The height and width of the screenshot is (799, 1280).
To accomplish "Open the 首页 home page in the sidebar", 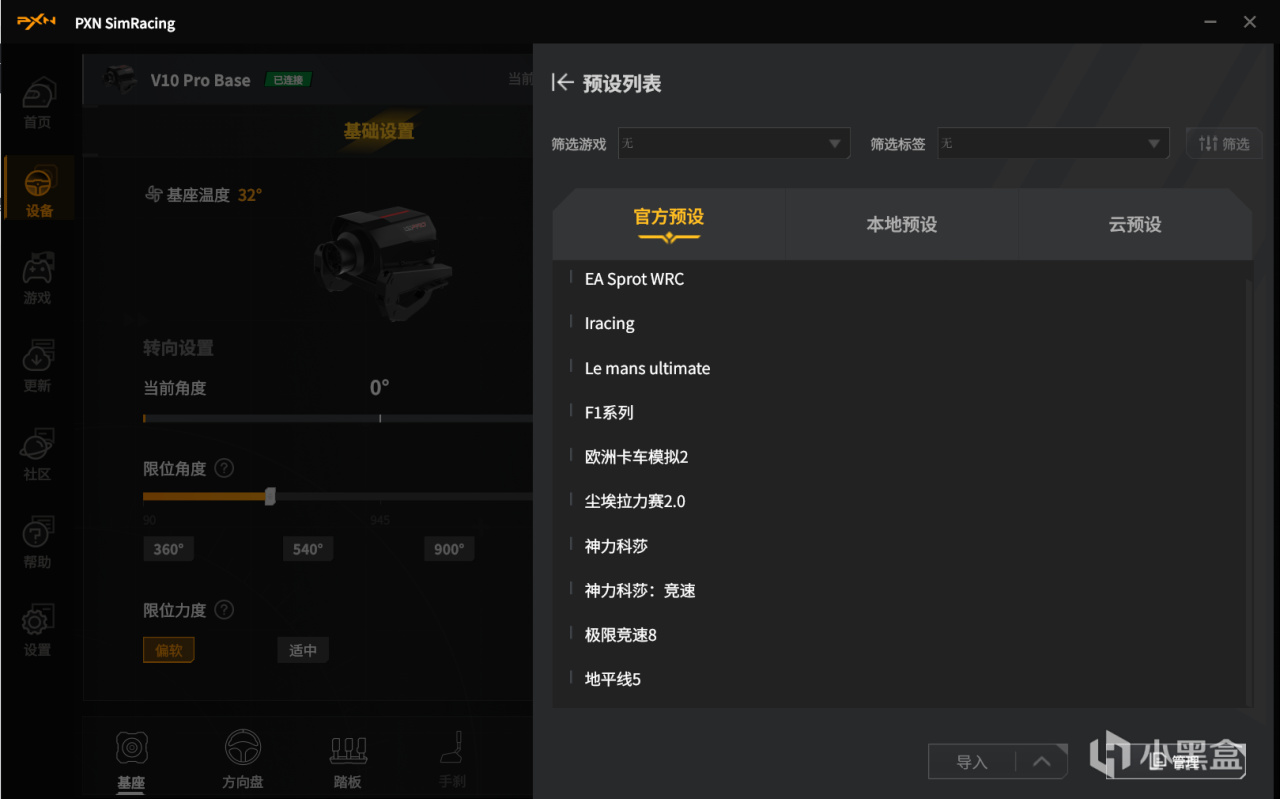I will pyautogui.click(x=38, y=104).
